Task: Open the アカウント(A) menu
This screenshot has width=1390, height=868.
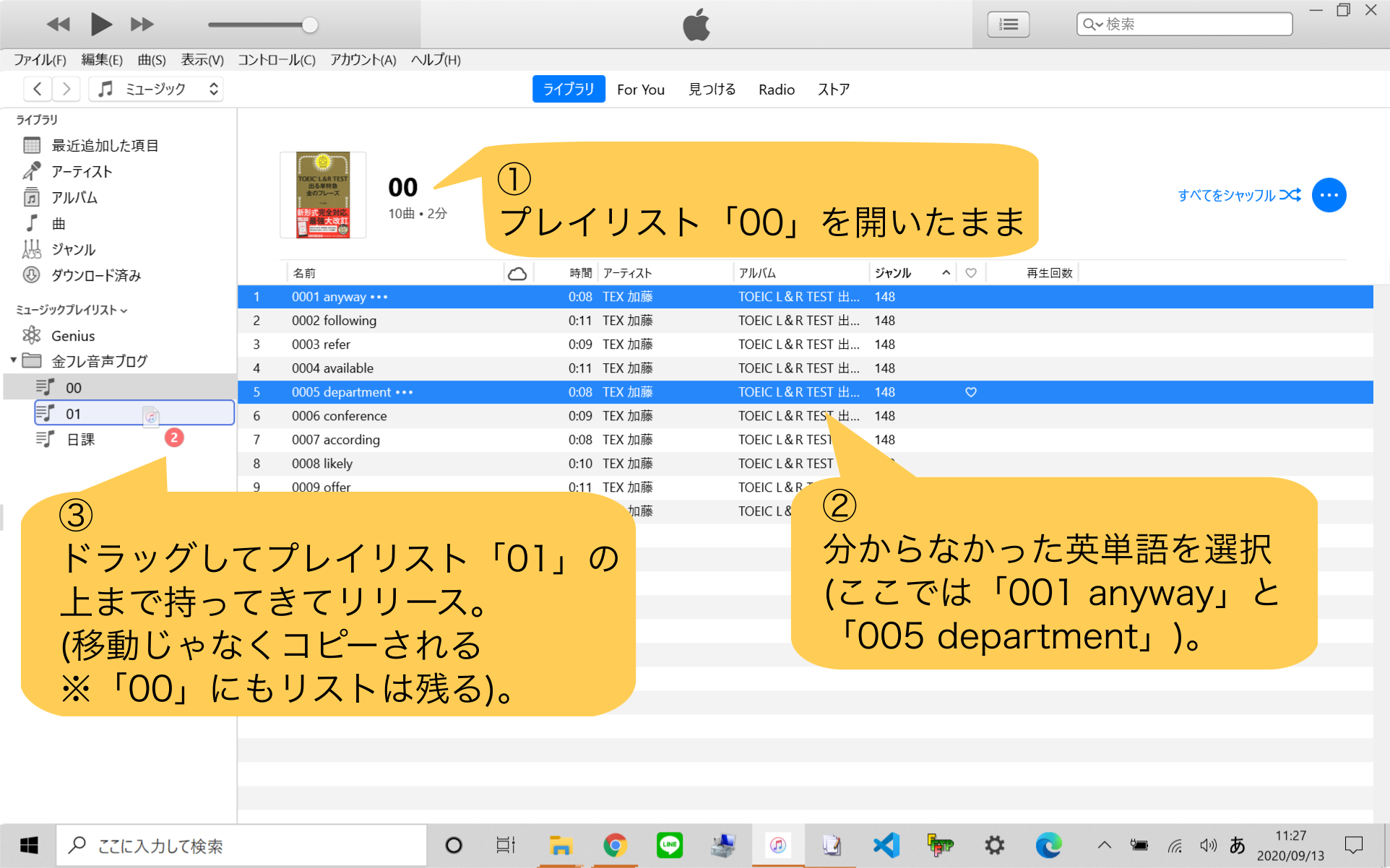Action: [363, 60]
